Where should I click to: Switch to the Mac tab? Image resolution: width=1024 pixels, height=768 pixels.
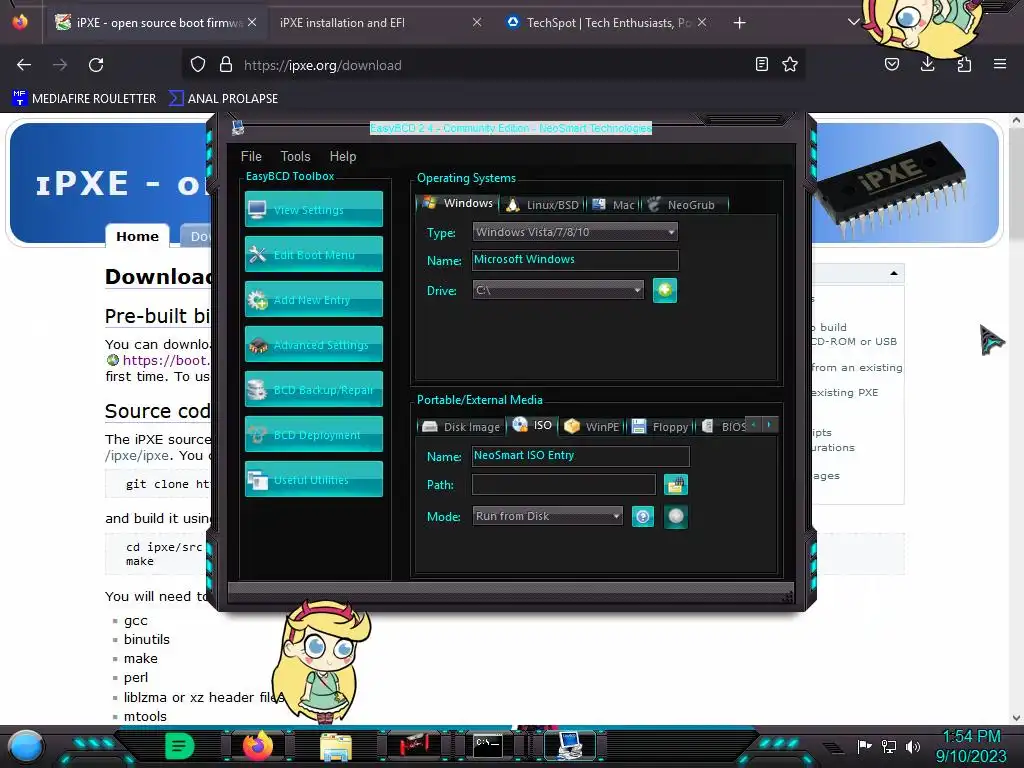click(613, 205)
